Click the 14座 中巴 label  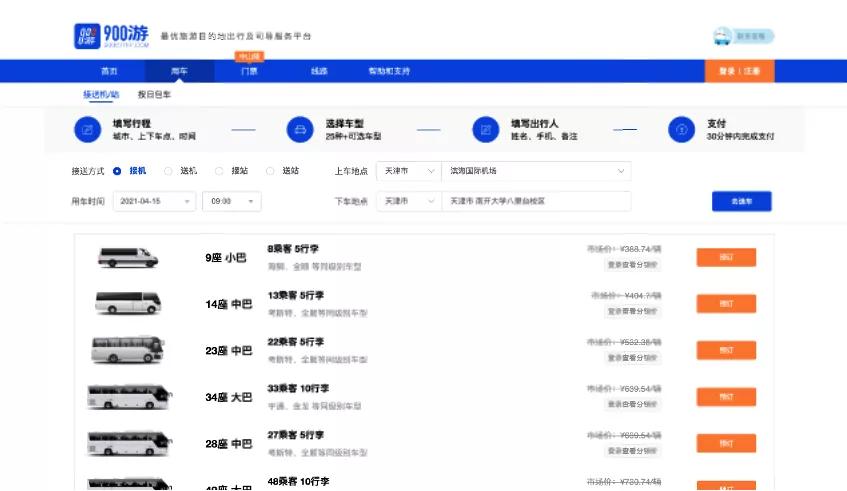click(228, 304)
